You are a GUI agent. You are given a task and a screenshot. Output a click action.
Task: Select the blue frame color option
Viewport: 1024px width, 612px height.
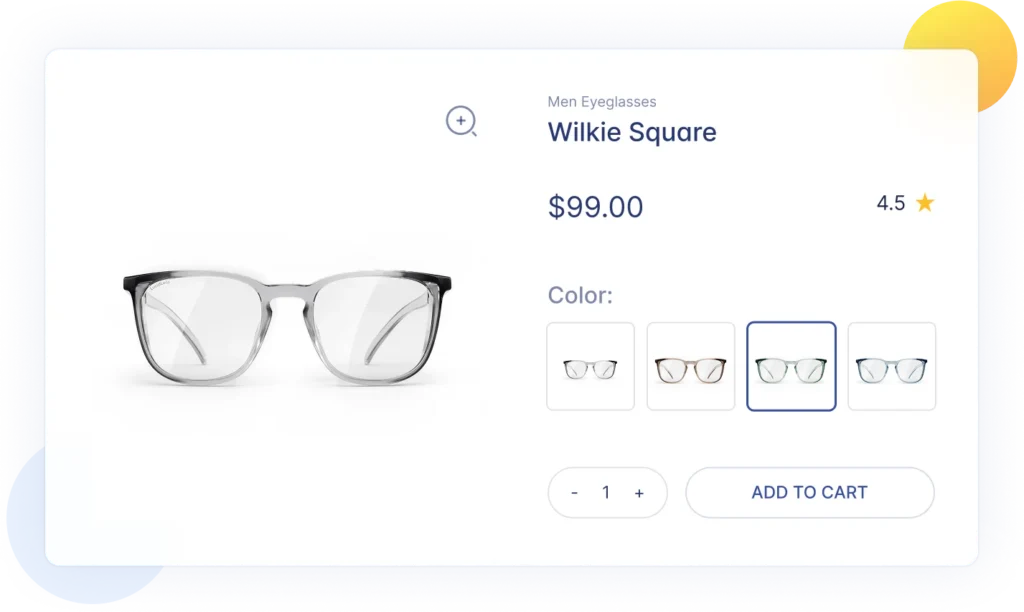pyautogui.click(x=892, y=366)
